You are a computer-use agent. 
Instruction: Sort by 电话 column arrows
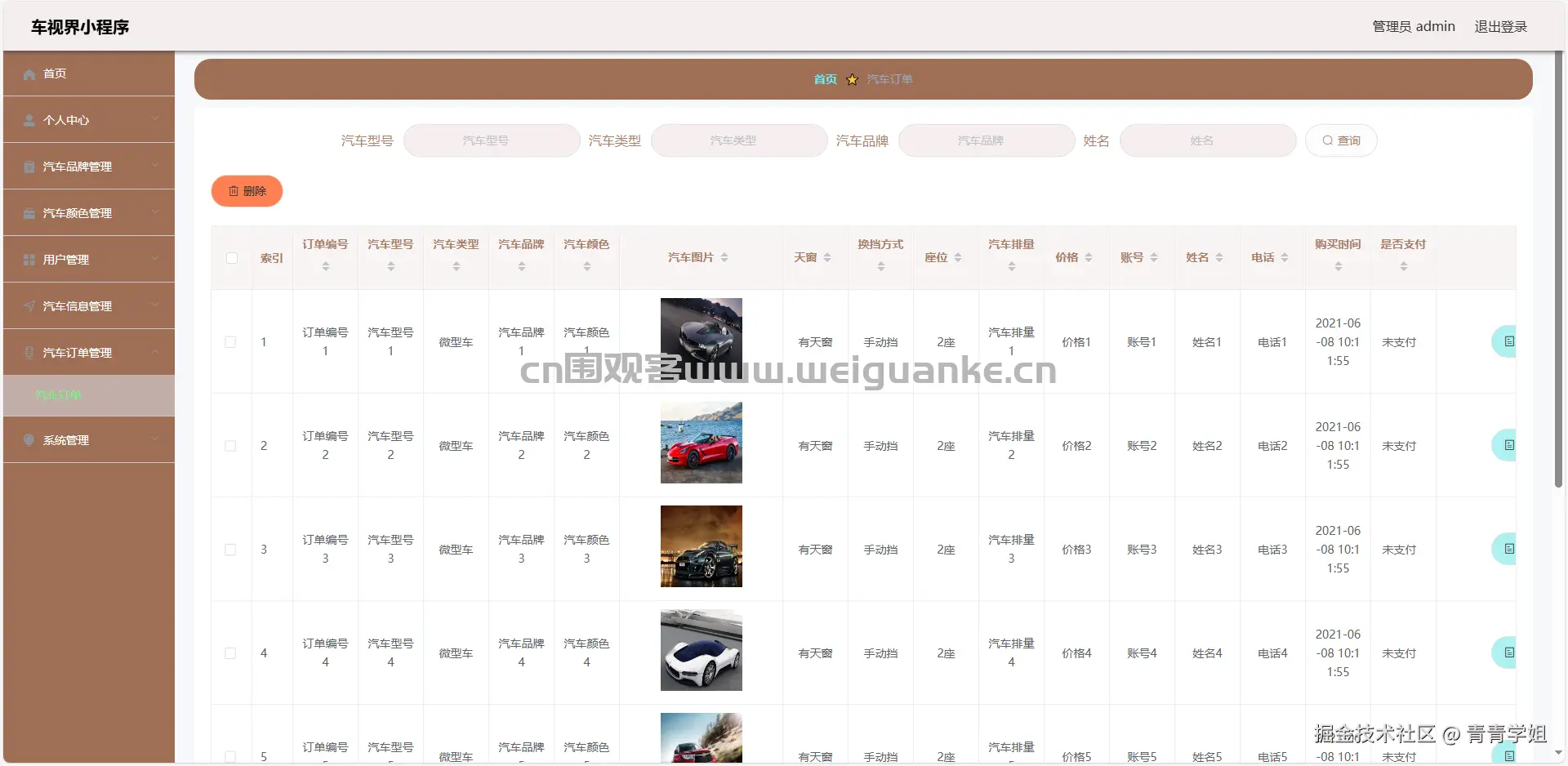point(1285,257)
